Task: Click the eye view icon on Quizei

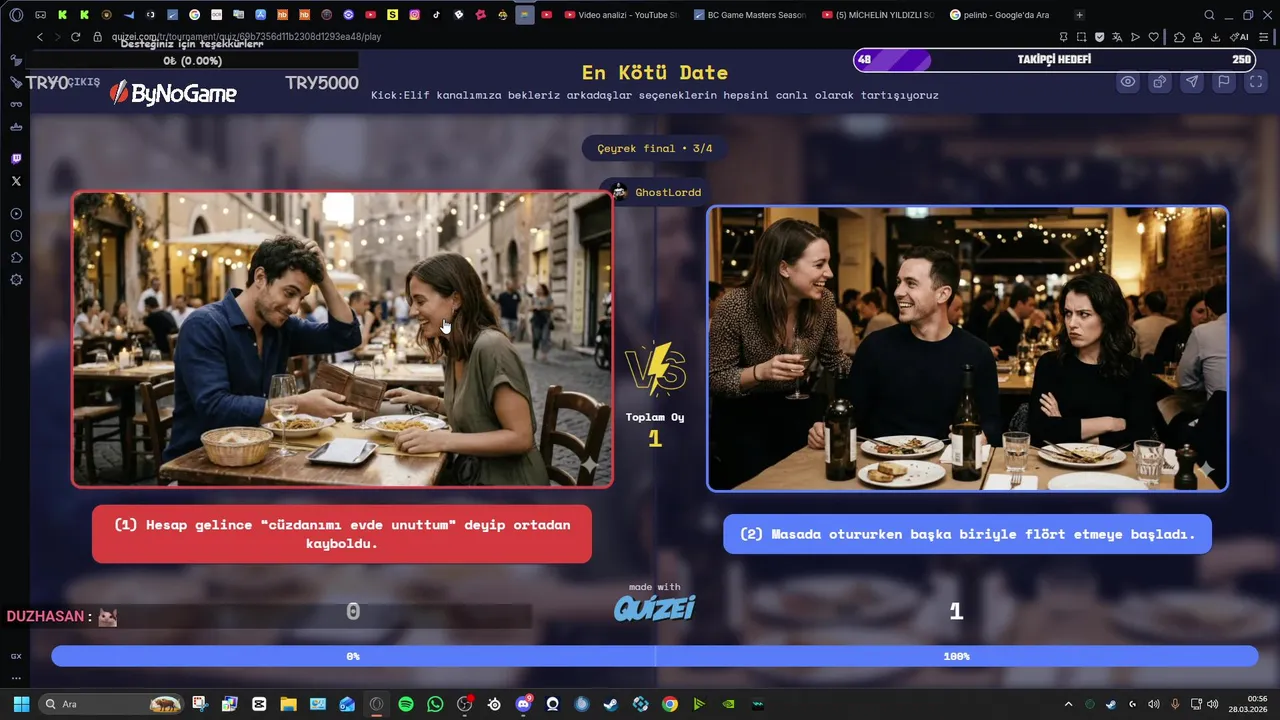Action: 1127,82
